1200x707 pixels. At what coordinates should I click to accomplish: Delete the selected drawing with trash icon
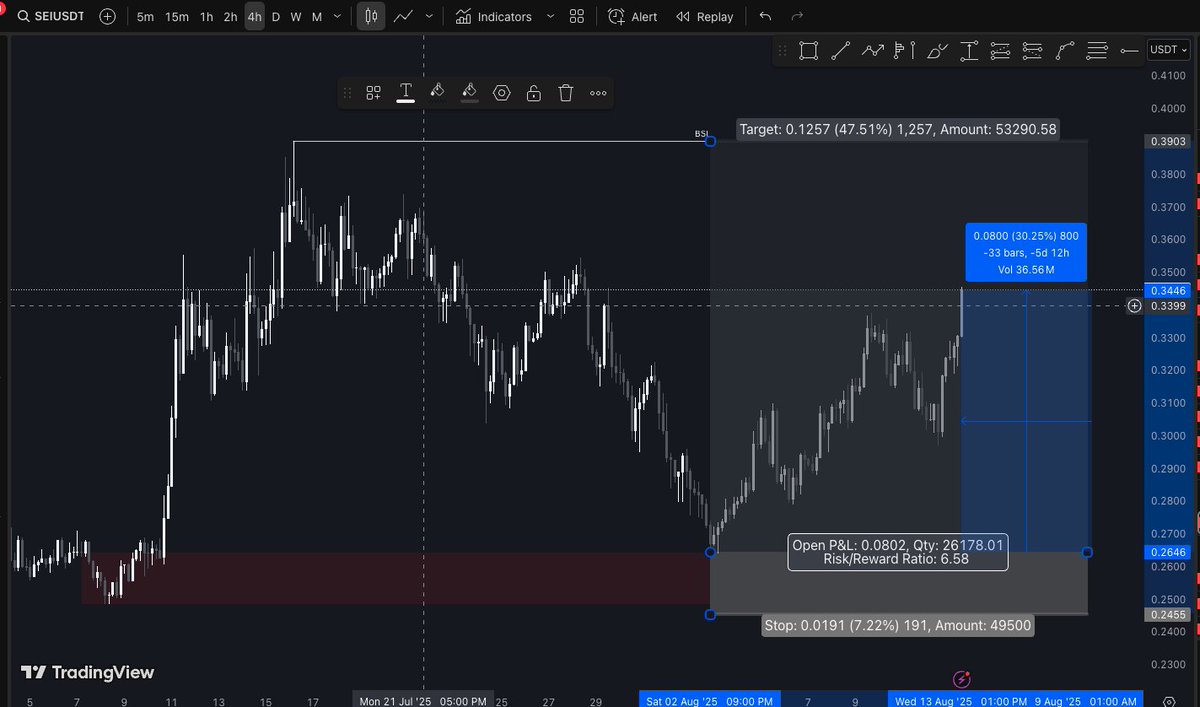click(x=566, y=93)
